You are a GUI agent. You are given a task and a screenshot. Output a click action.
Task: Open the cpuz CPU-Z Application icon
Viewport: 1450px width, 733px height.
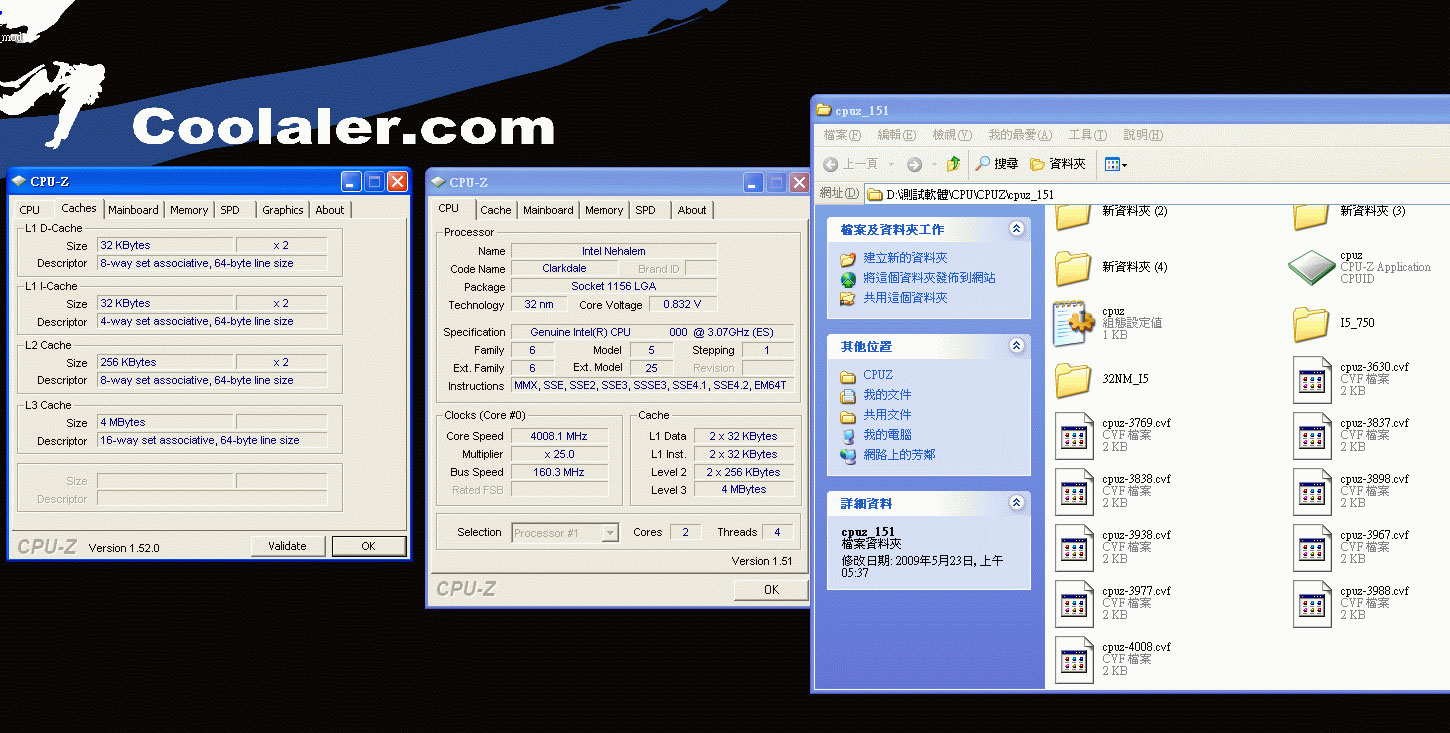(1311, 267)
